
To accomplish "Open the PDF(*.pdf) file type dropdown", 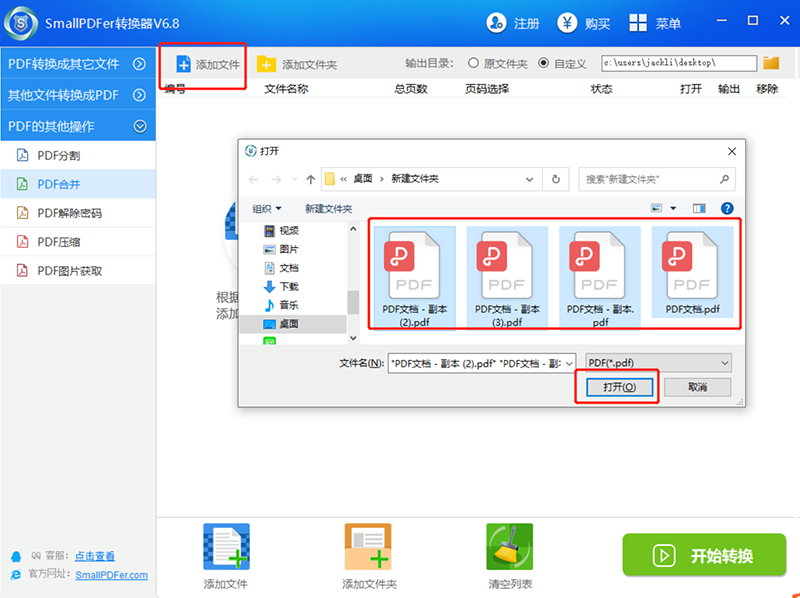I will [658, 363].
